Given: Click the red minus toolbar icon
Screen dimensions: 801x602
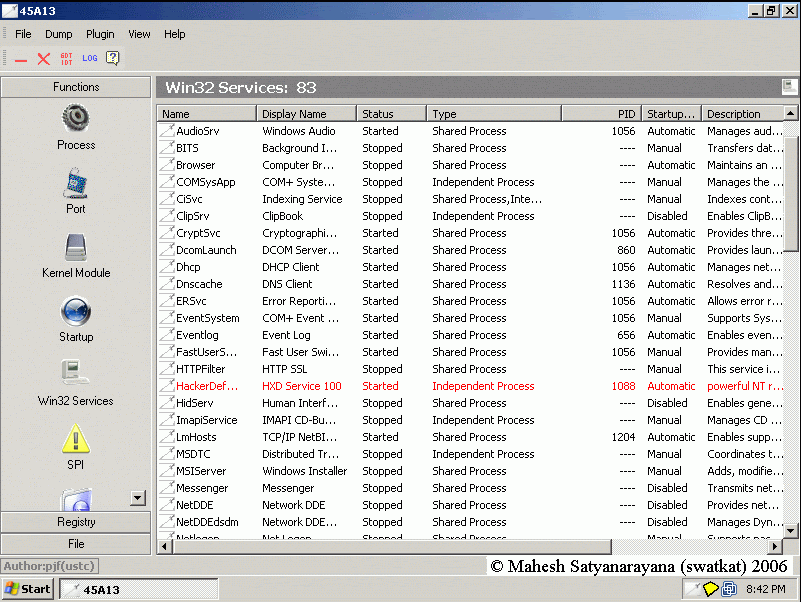Looking at the screenshot, I should tap(21, 60).
